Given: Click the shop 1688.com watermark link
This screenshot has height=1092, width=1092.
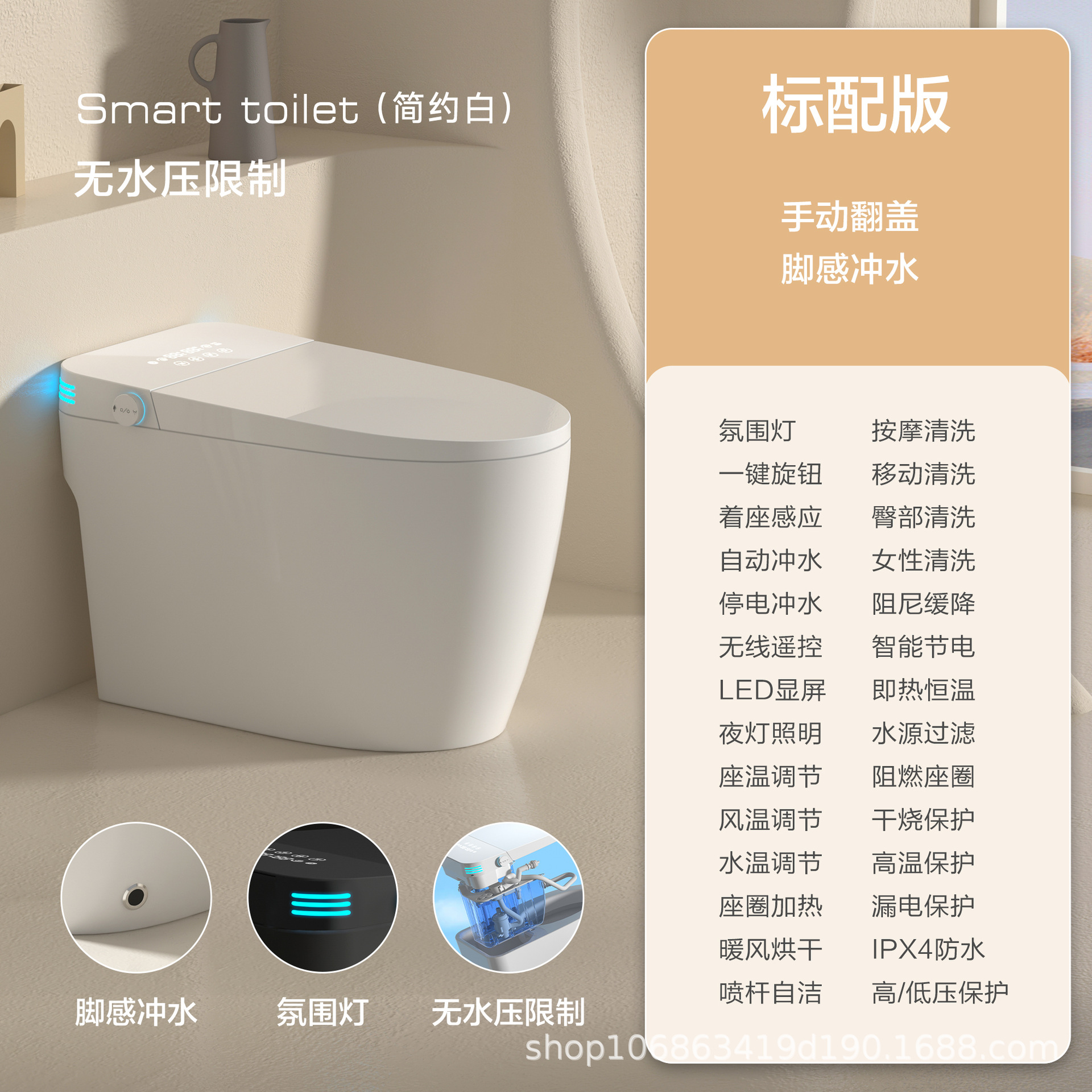Looking at the screenshot, I should (791, 1048).
